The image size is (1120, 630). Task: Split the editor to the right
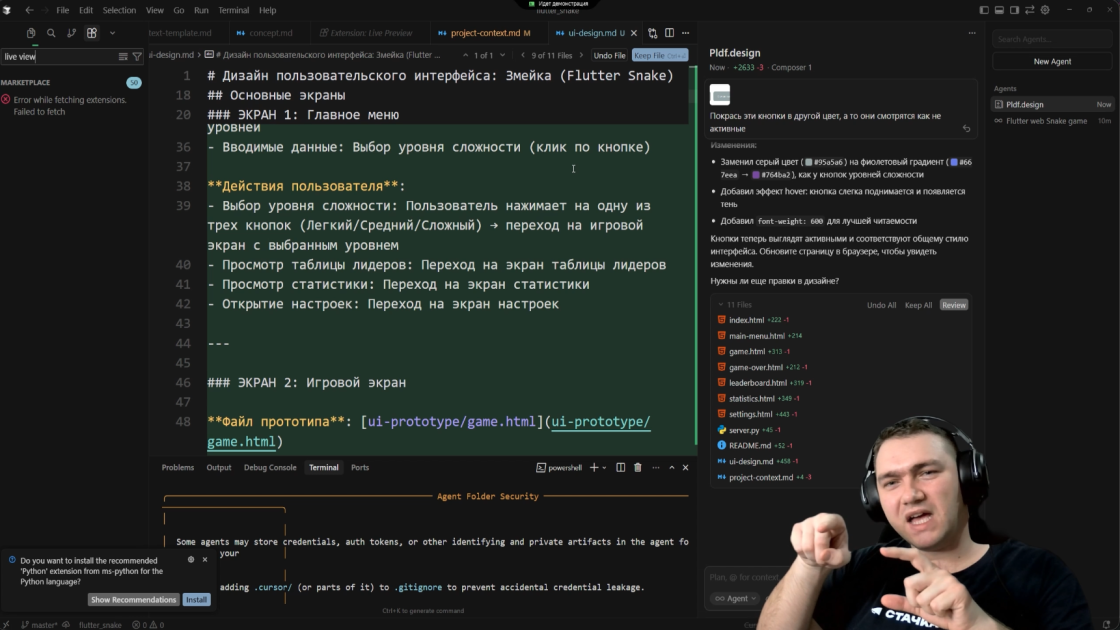(x=669, y=33)
